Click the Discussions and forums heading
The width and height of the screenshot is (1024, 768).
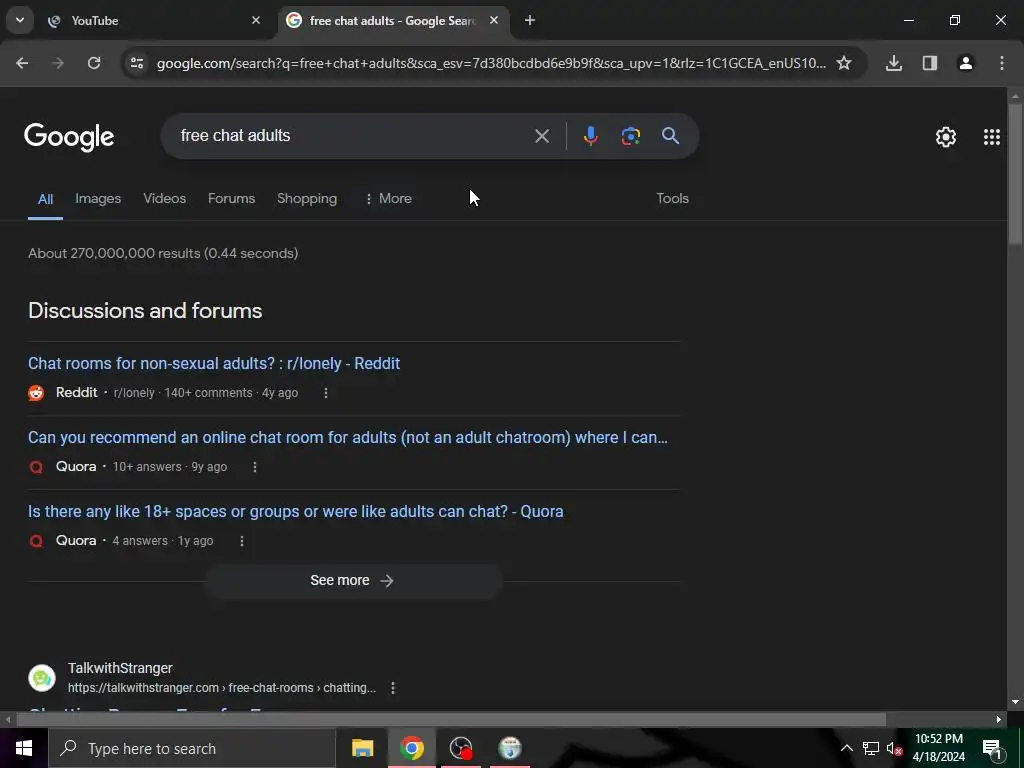145,311
